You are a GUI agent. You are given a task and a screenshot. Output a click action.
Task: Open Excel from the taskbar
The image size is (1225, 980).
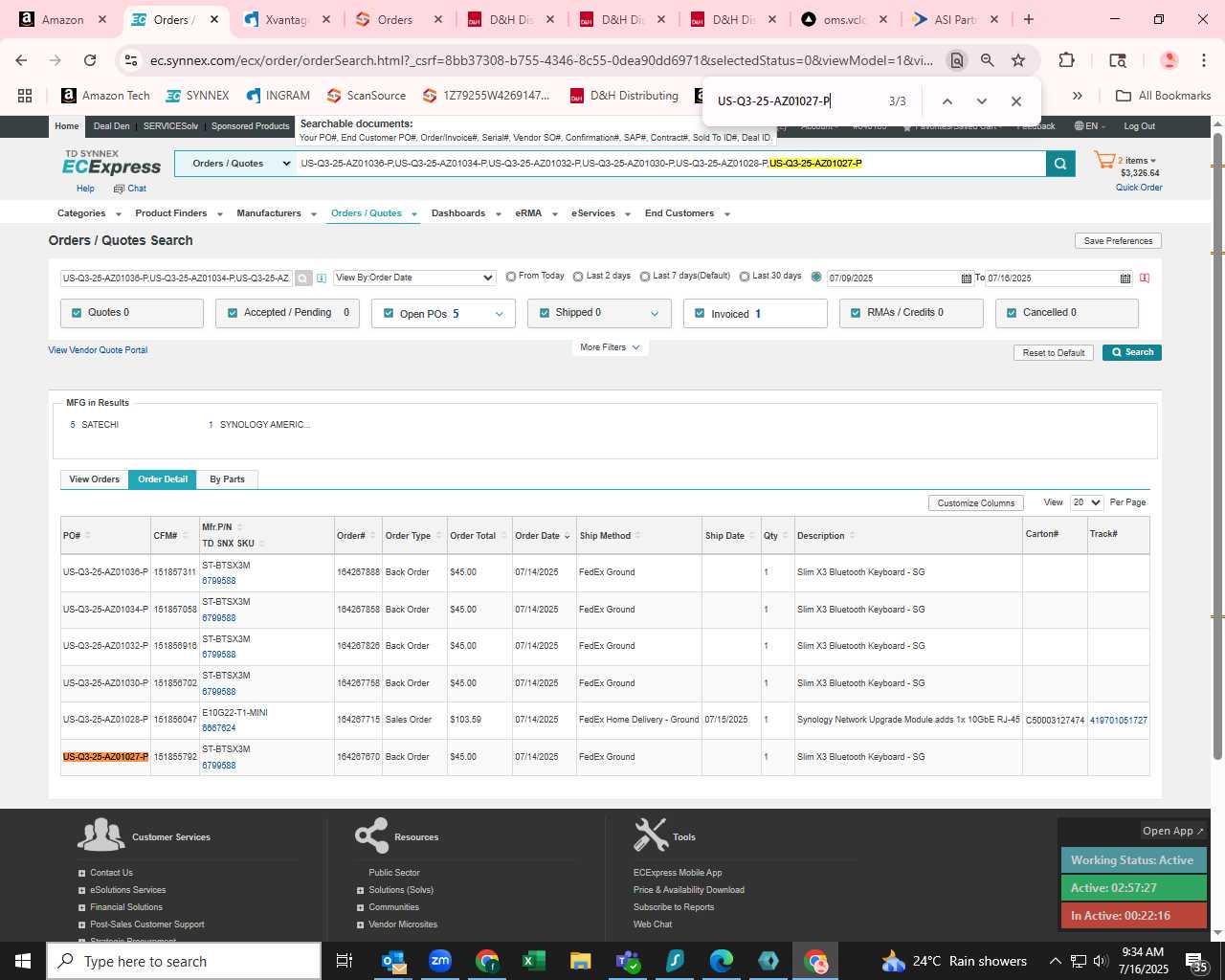(x=533, y=961)
